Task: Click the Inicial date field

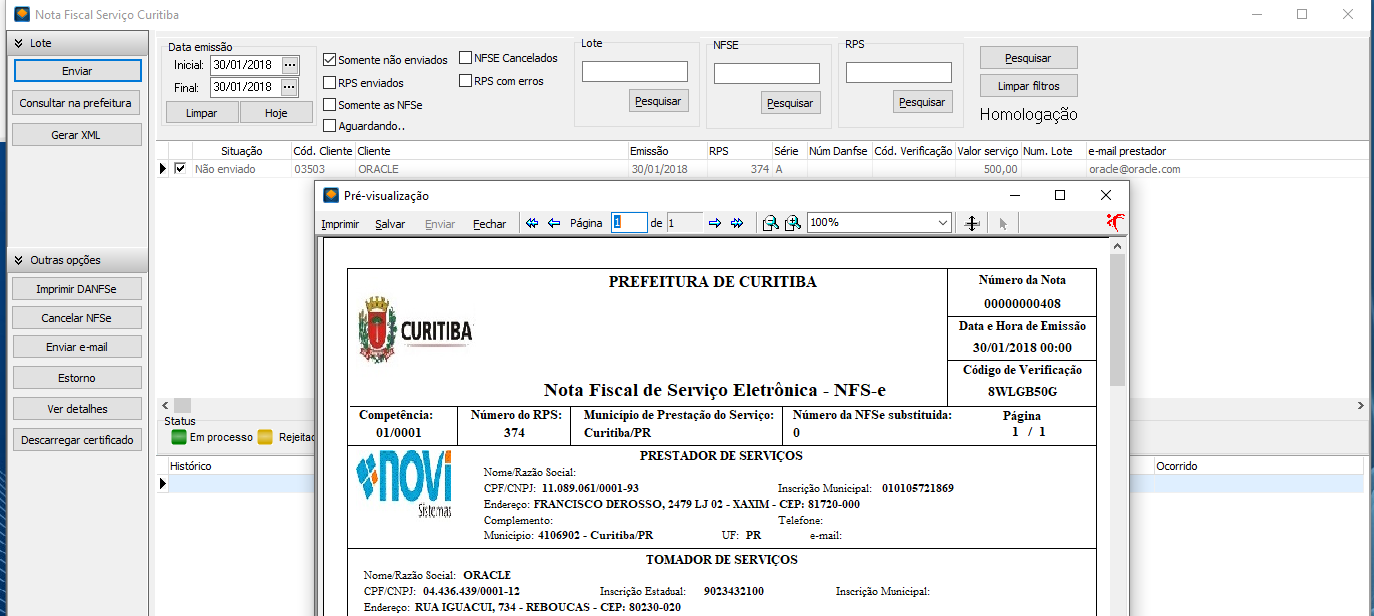Action: click(x=245, y=65)
